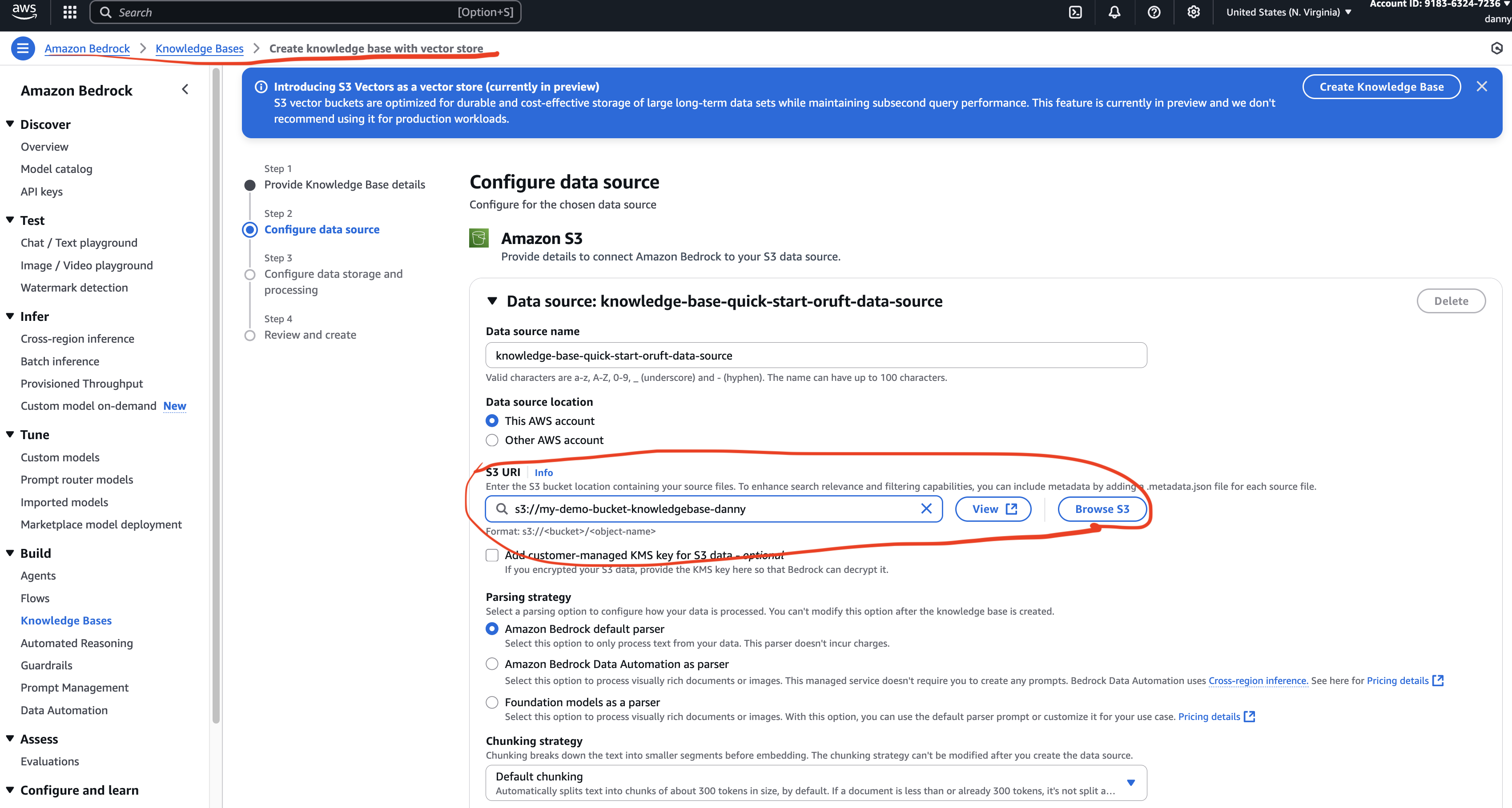
Task: Open external link icon after Pricing details for Data Automation
Action: [1438, 681]
